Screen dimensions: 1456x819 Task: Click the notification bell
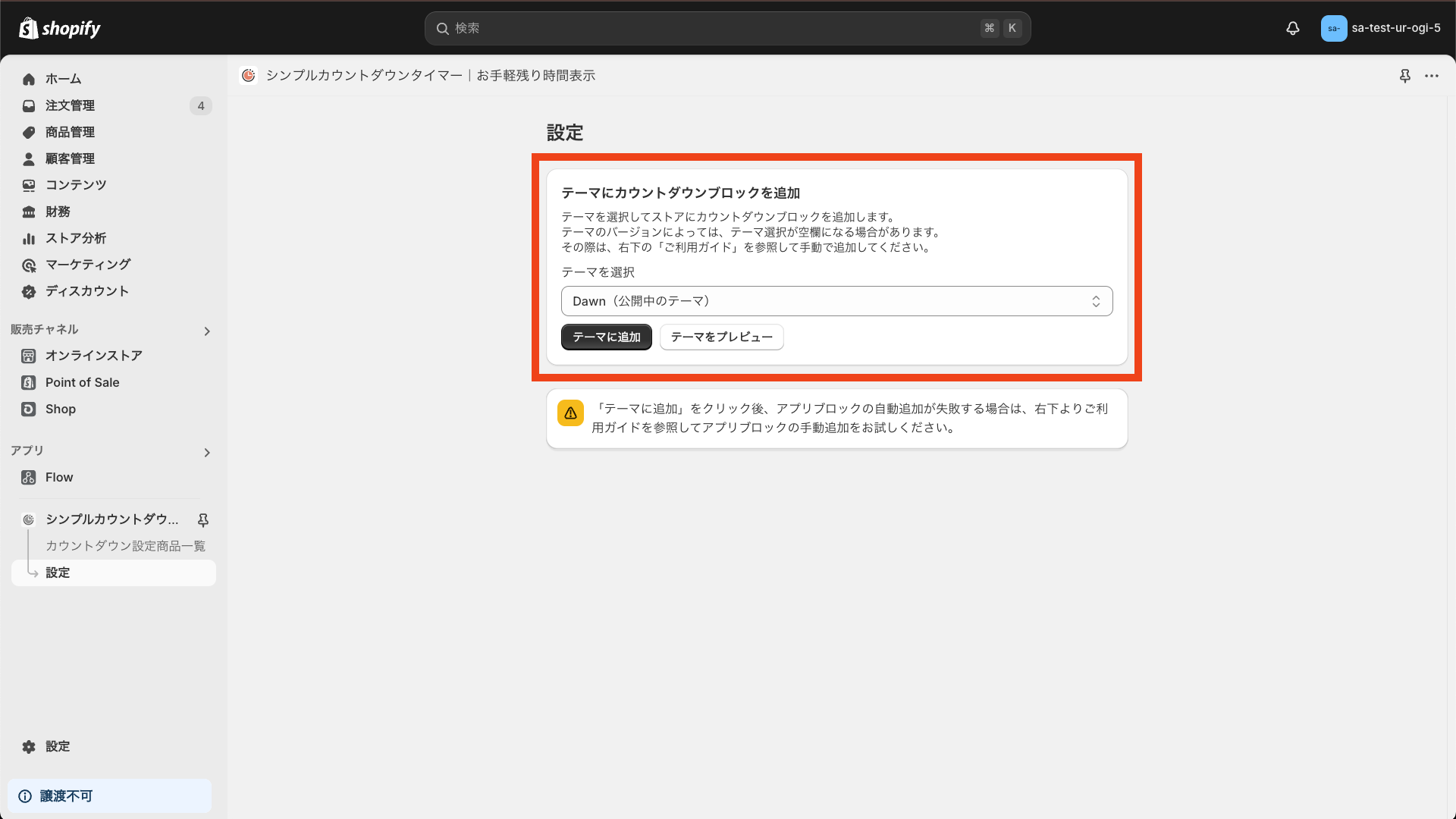[1293, 28]
